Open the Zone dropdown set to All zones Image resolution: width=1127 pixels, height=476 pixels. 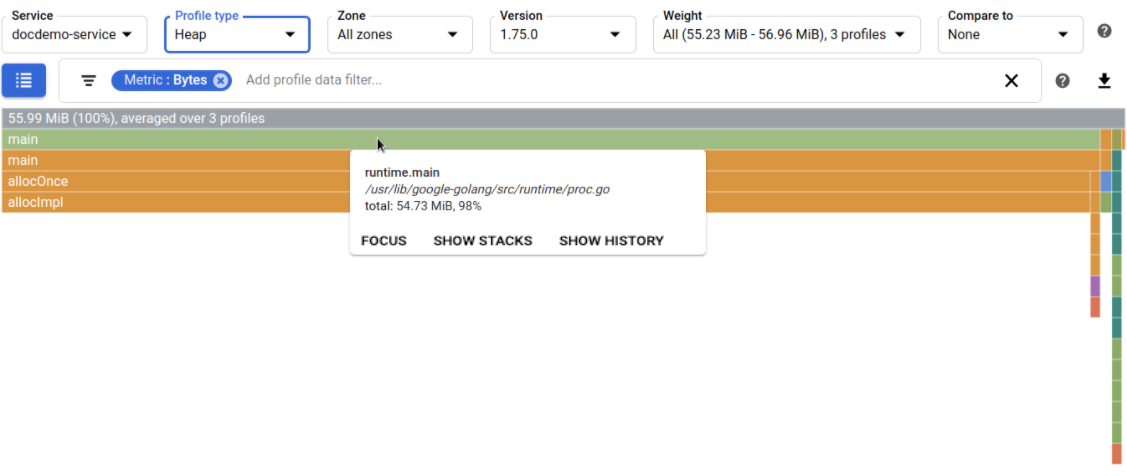pos(398,34)
